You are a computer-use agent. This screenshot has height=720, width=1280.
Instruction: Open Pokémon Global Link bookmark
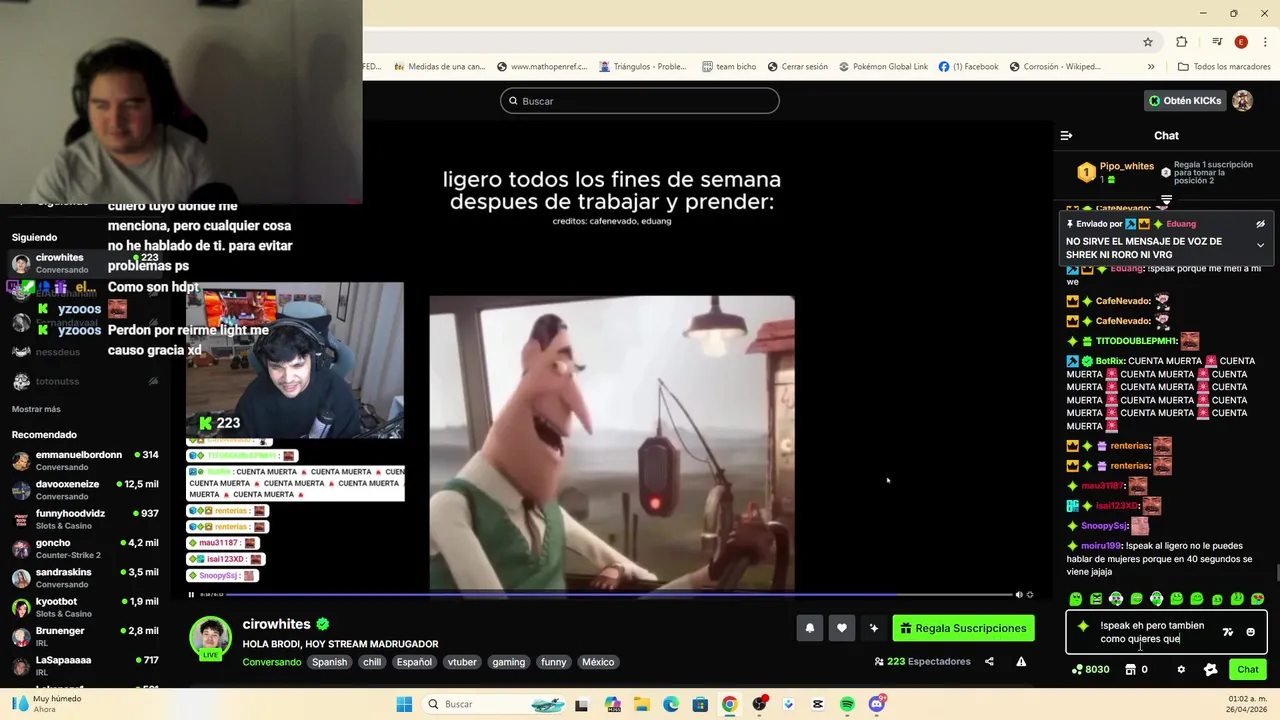[x=883, y=67]
